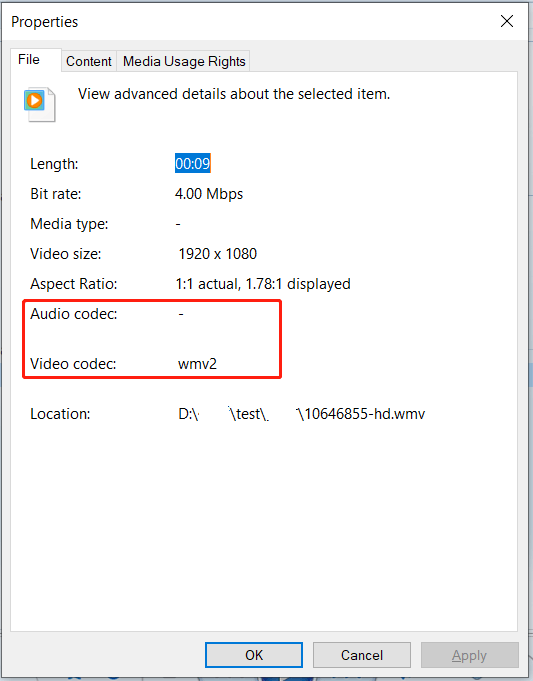Image resolution: width=533 pixels, height=681 pixels.
Task: Click the 'View advanced details' description text
Action: click(x=234, y=94)
